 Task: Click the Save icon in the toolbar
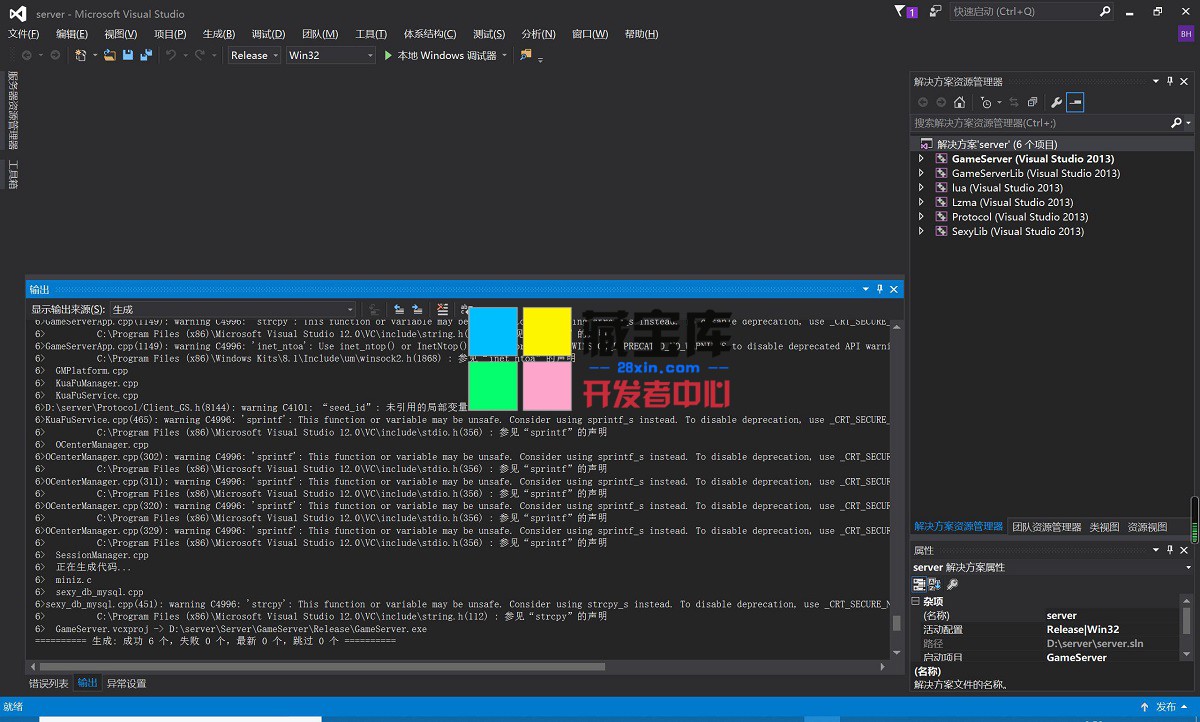[x=128, y=55]
